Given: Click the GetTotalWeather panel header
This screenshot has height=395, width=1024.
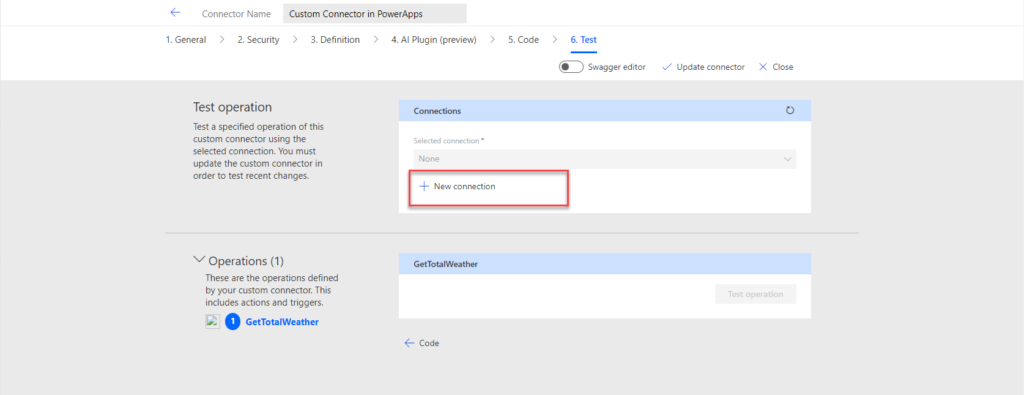Looking at the screenshot, I should click(x=605, y=264).
